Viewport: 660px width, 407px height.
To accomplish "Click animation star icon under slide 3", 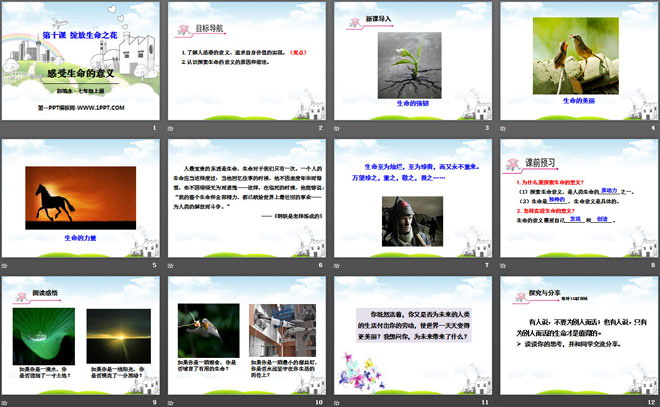I will point(337,128).
